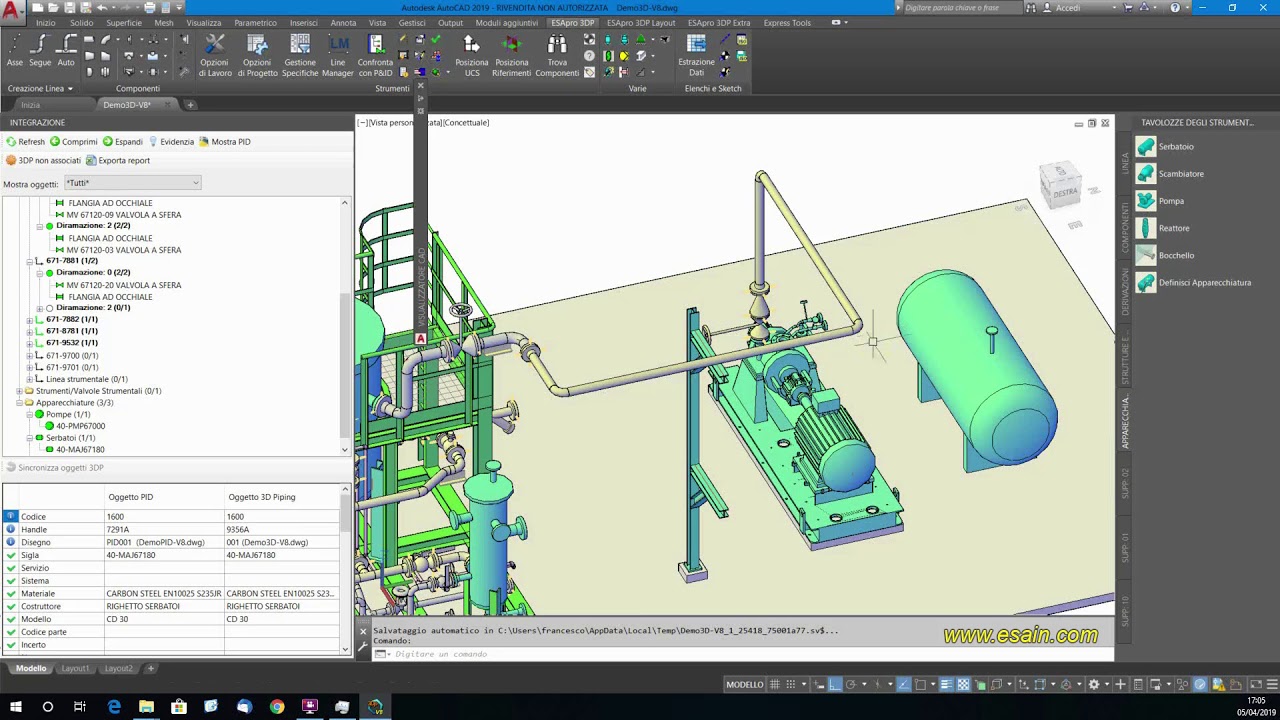Viewport: 1280px width, 720px height.
Task: Toggle ortho mode in status bar
Action: 835,684
